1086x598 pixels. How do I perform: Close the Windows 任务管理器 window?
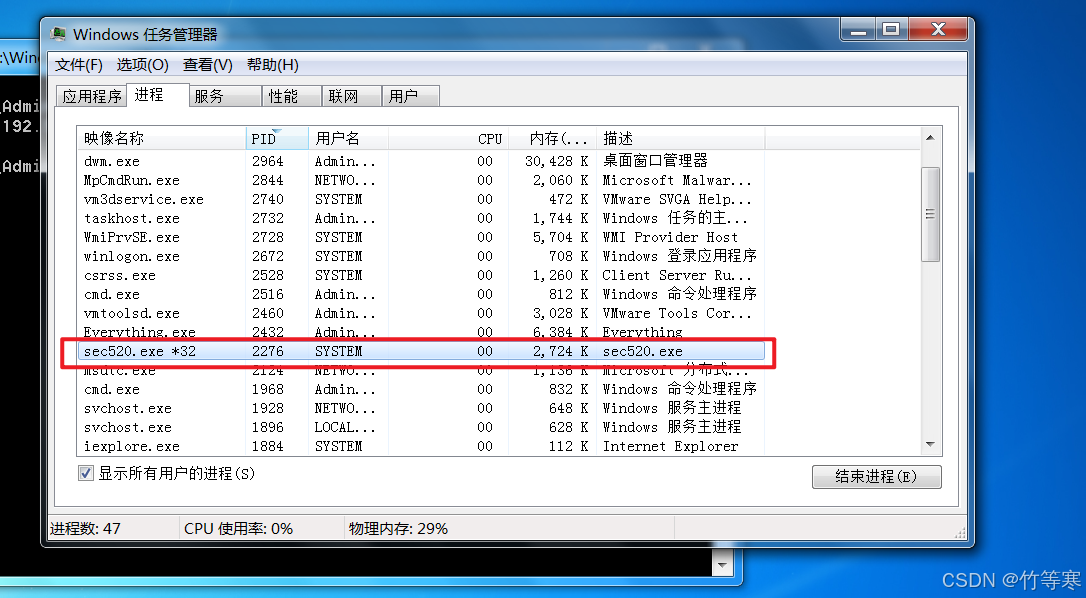pyautogui.click(x=938, y=30)
